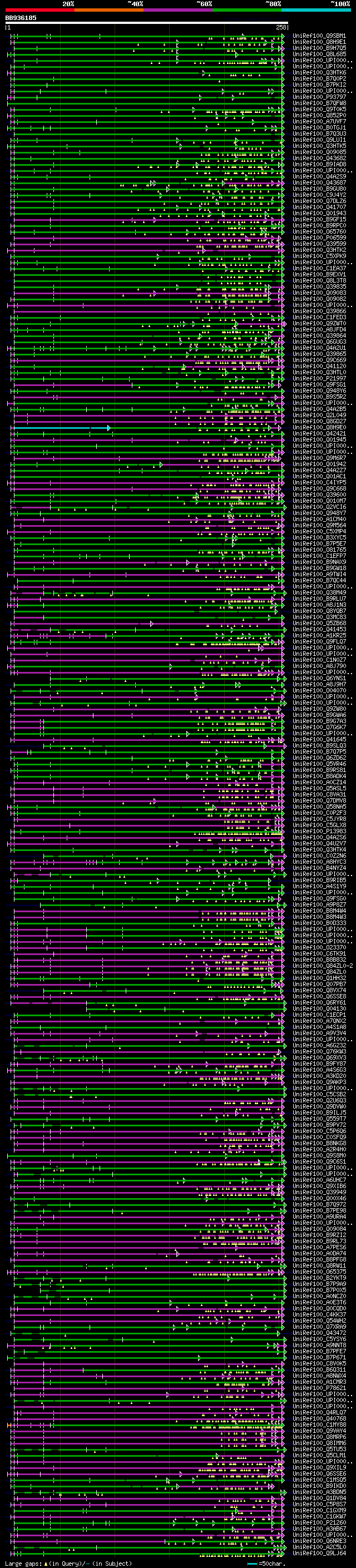The width and height of the screenshot is (356, 1568).
Task: Open hit UniRef100_Q6ZD62
Action: tap(319, 758)
